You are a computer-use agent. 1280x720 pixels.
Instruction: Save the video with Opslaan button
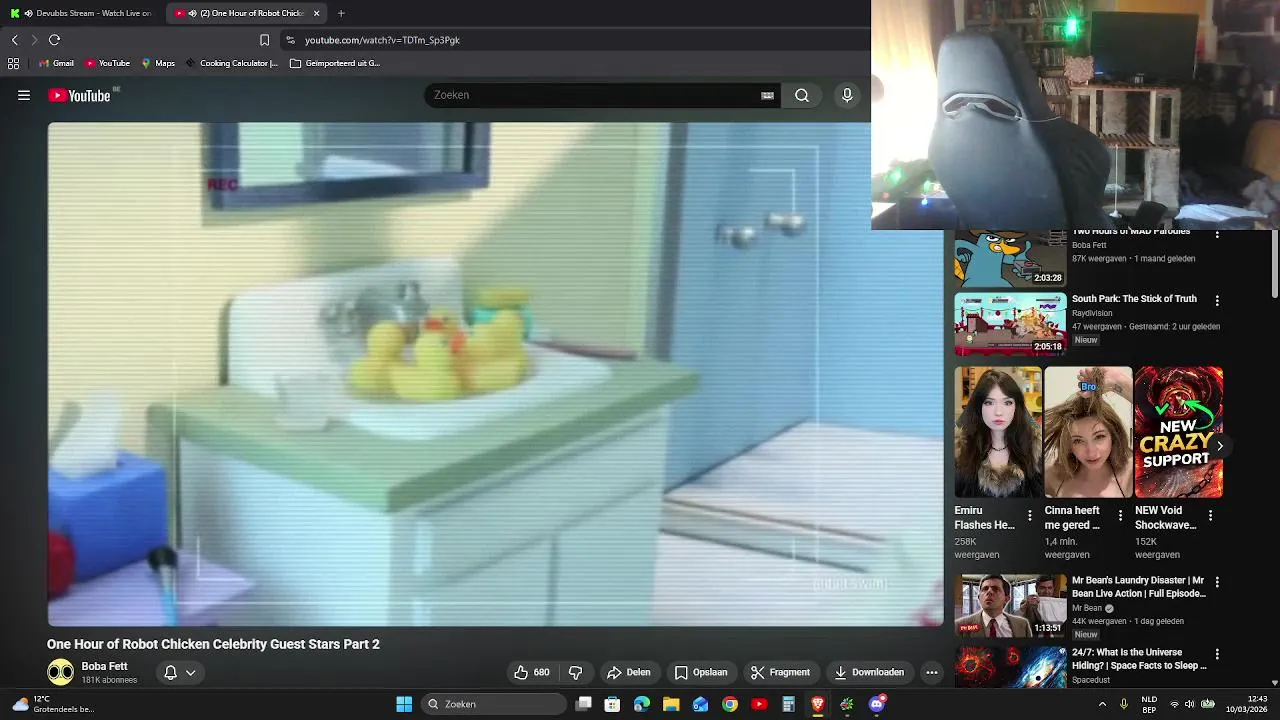click(701, 672)
